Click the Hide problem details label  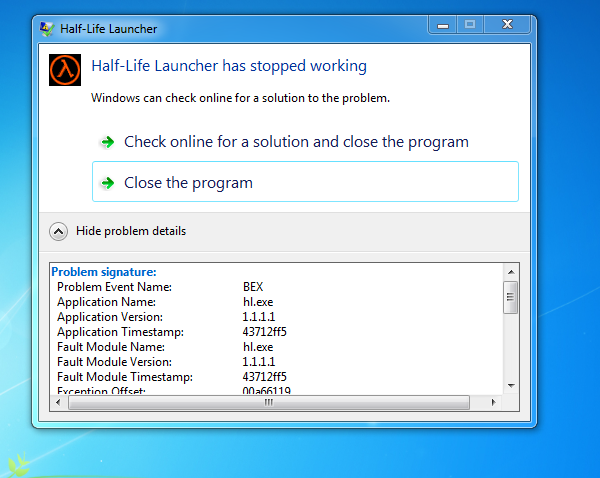131,231
